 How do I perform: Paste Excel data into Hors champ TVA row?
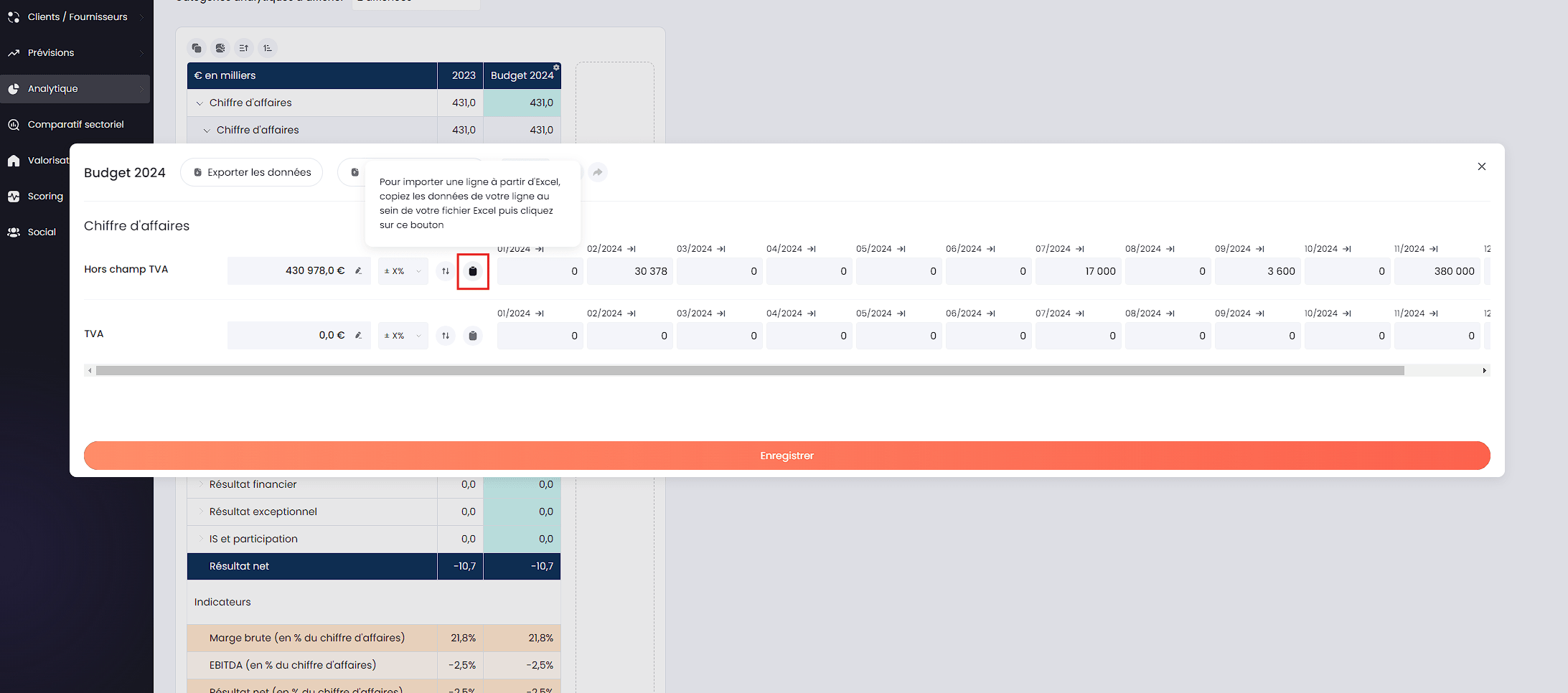point(473,271)
